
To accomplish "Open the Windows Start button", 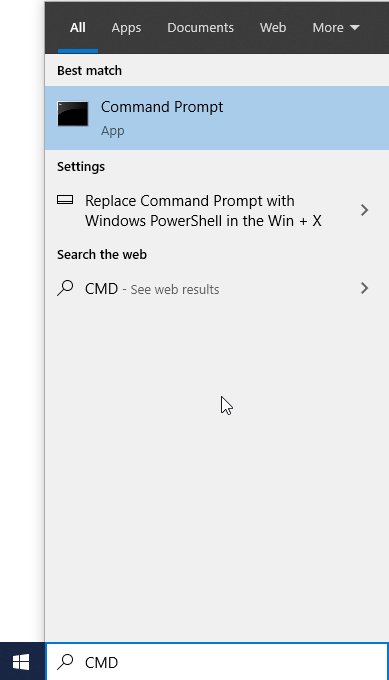I will point(21,662).
